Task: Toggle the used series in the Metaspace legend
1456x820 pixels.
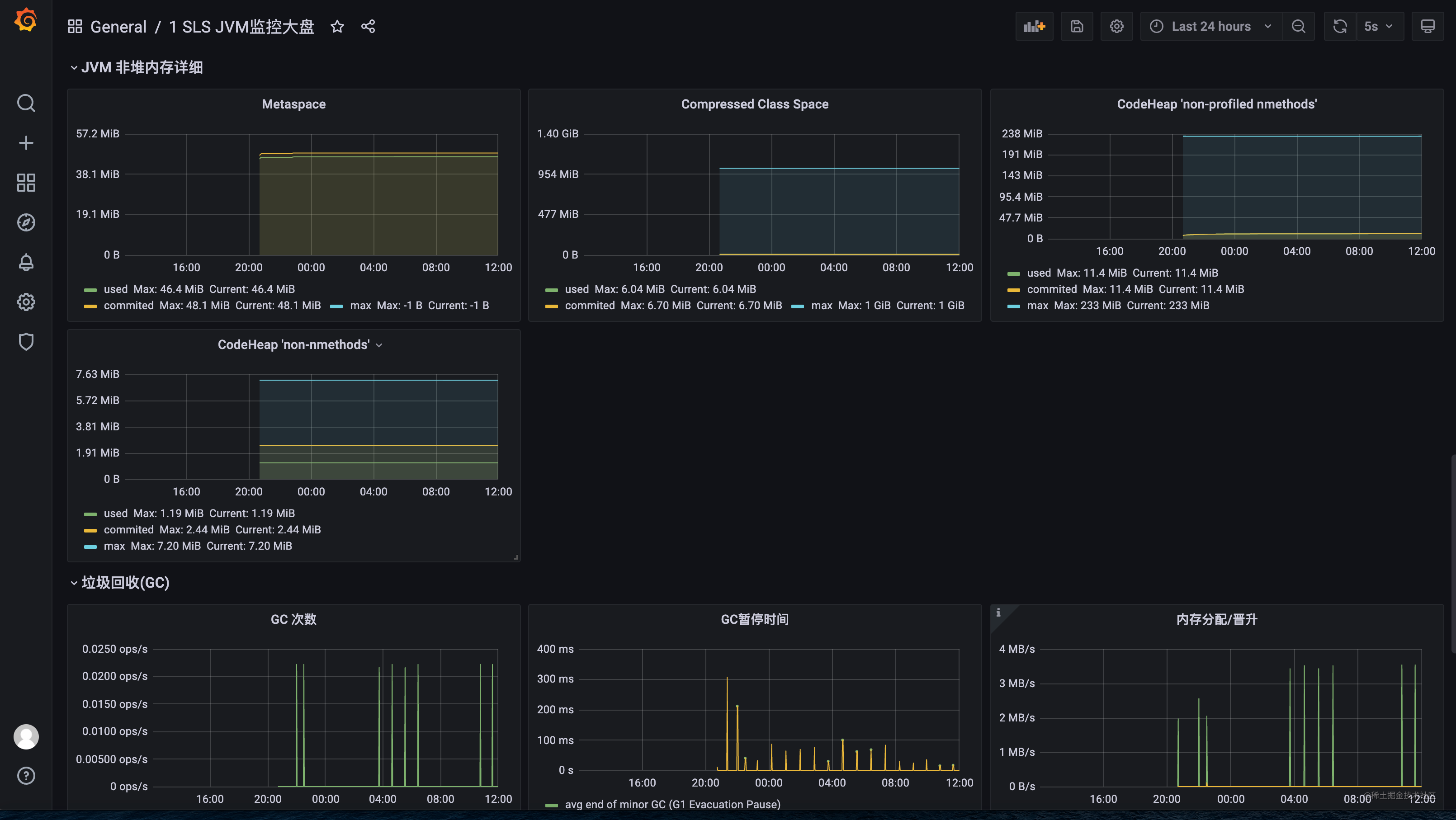Action: [x=115, y=289]
